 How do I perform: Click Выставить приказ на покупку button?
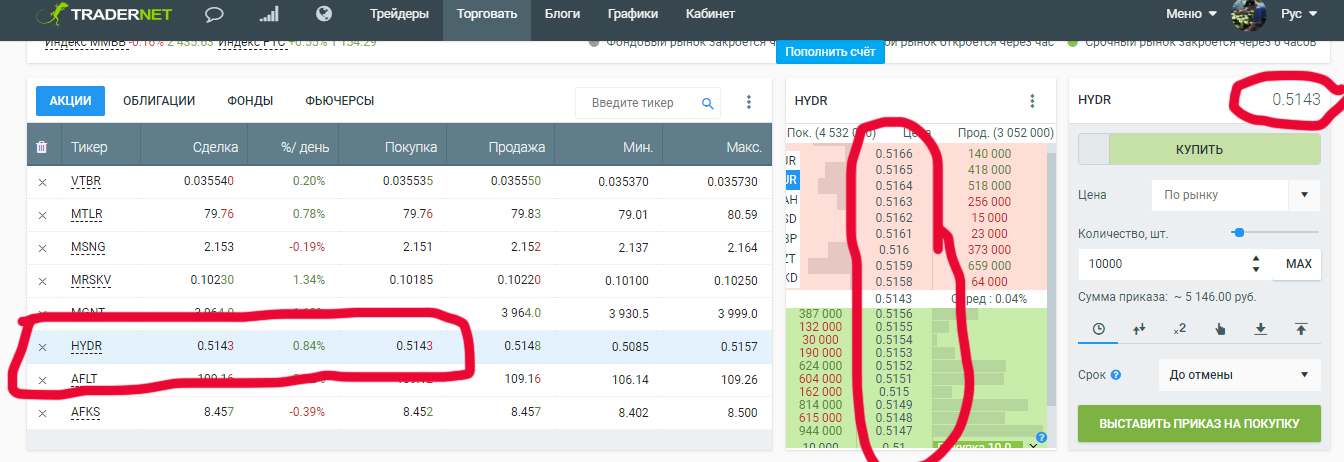point(1199,424)
